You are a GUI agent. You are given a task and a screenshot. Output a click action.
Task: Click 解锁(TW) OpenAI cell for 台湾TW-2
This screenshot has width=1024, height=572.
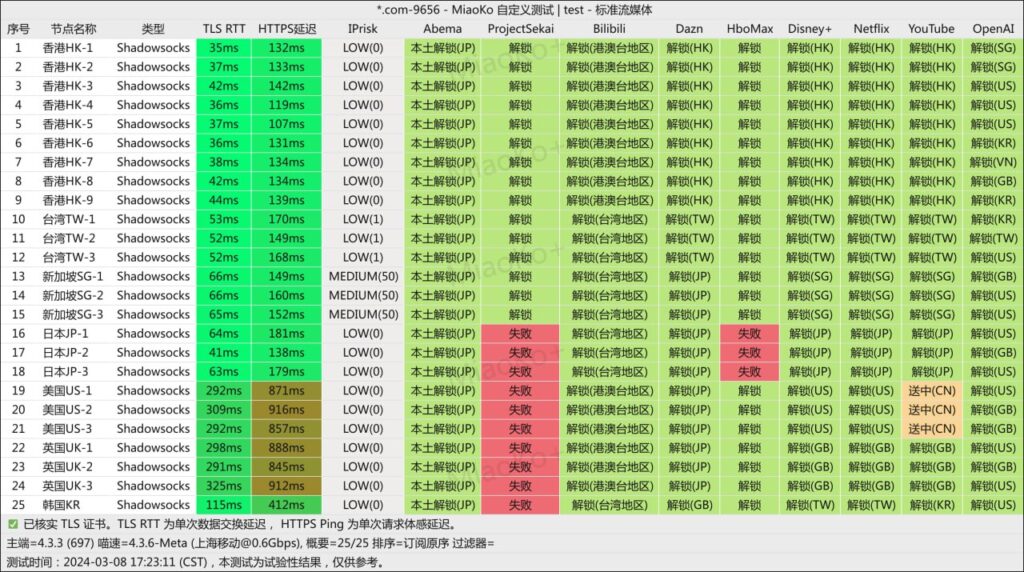pyautogui.click(x=993, y=238)
